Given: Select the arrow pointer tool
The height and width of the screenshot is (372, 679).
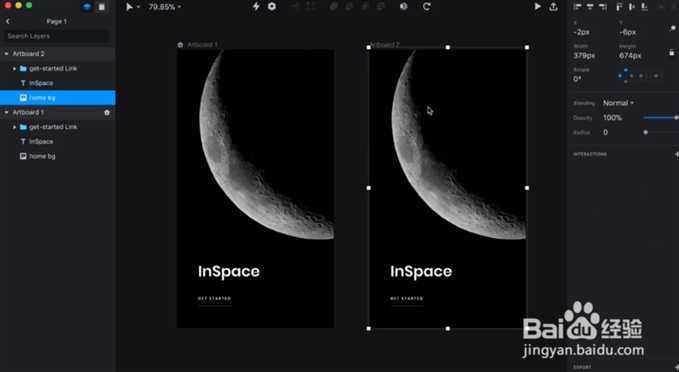Looking at the screenshot, I should (129, 7).
